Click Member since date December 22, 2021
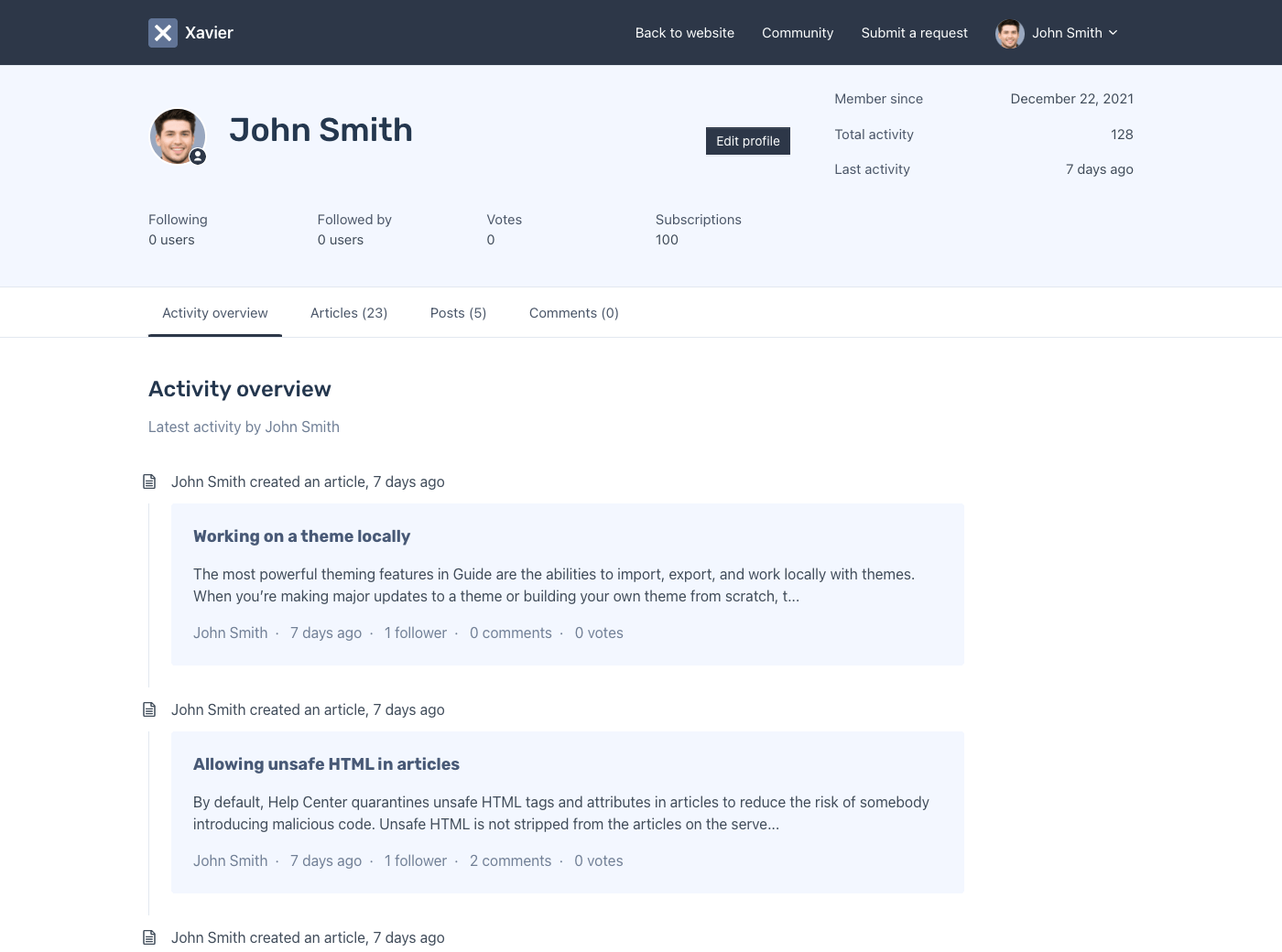The height and width of the screenshot is (952, 1282). 1071,99
